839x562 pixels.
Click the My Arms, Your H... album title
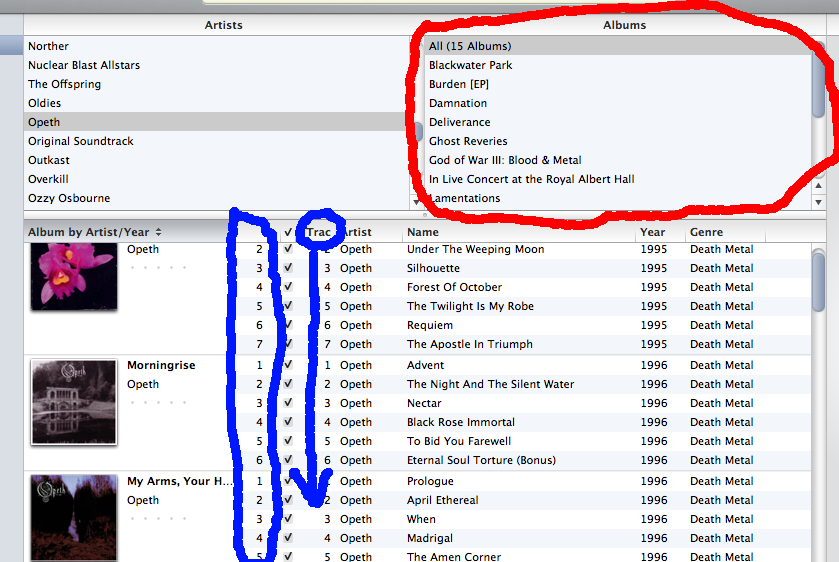(180, 481)
